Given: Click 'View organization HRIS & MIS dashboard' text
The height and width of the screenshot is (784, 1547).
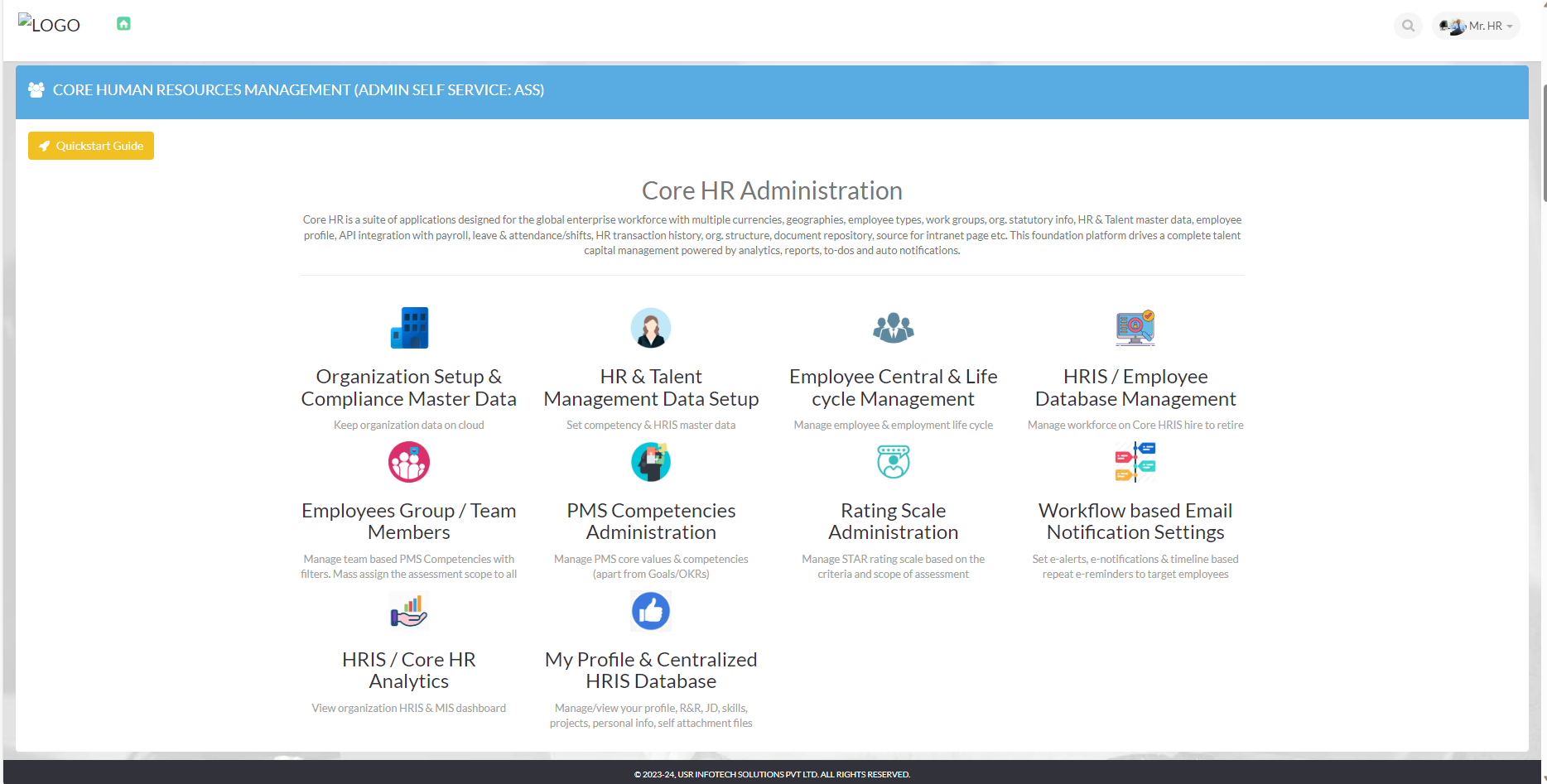Looking at the screenshot, I should click(x=409, y=708).
